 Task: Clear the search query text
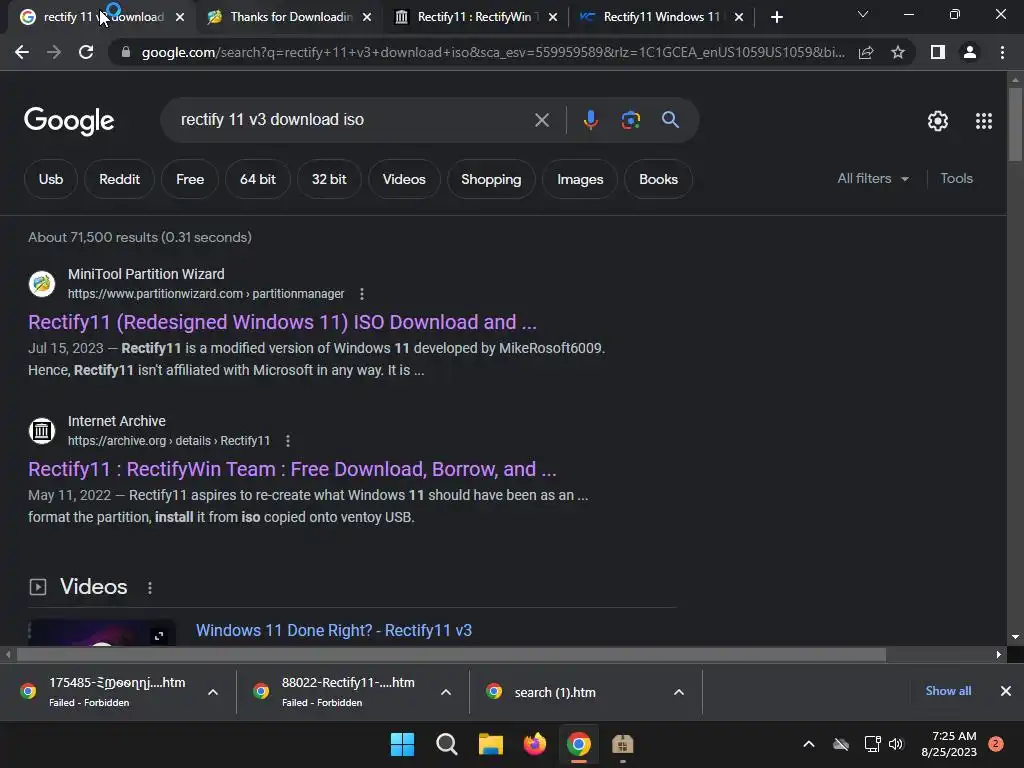click(x=541, y=120)
